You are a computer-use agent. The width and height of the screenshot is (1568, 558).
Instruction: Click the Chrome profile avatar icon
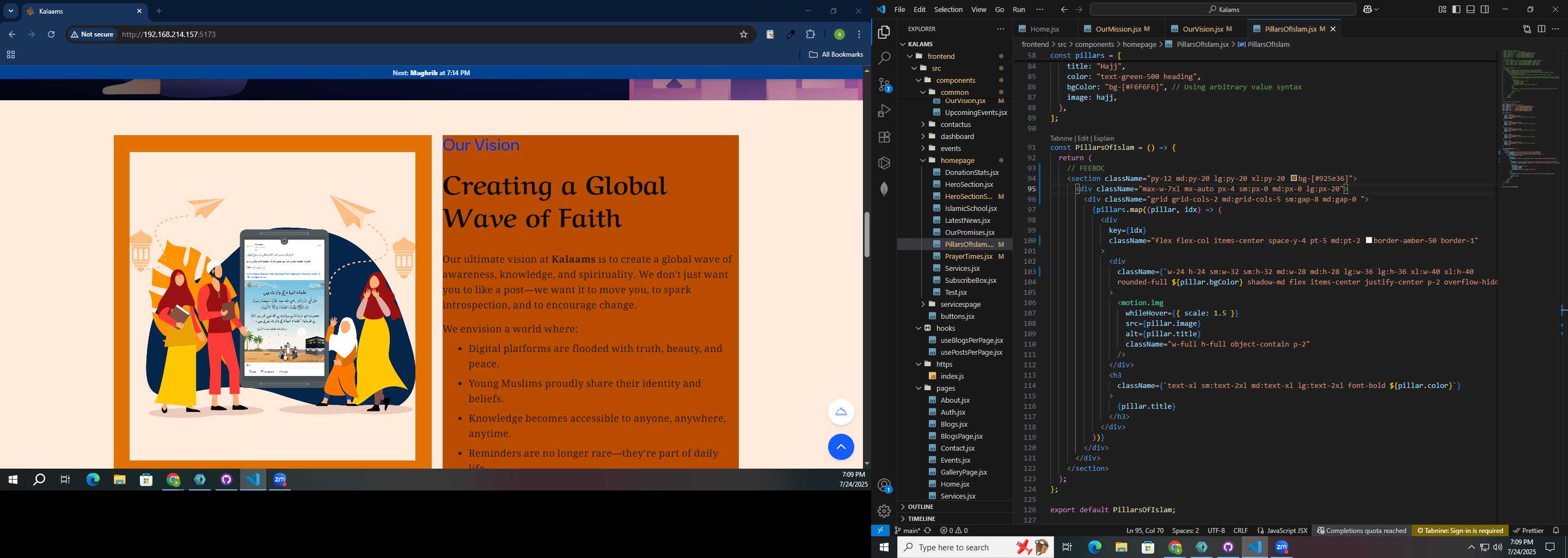tap(839, 35)
